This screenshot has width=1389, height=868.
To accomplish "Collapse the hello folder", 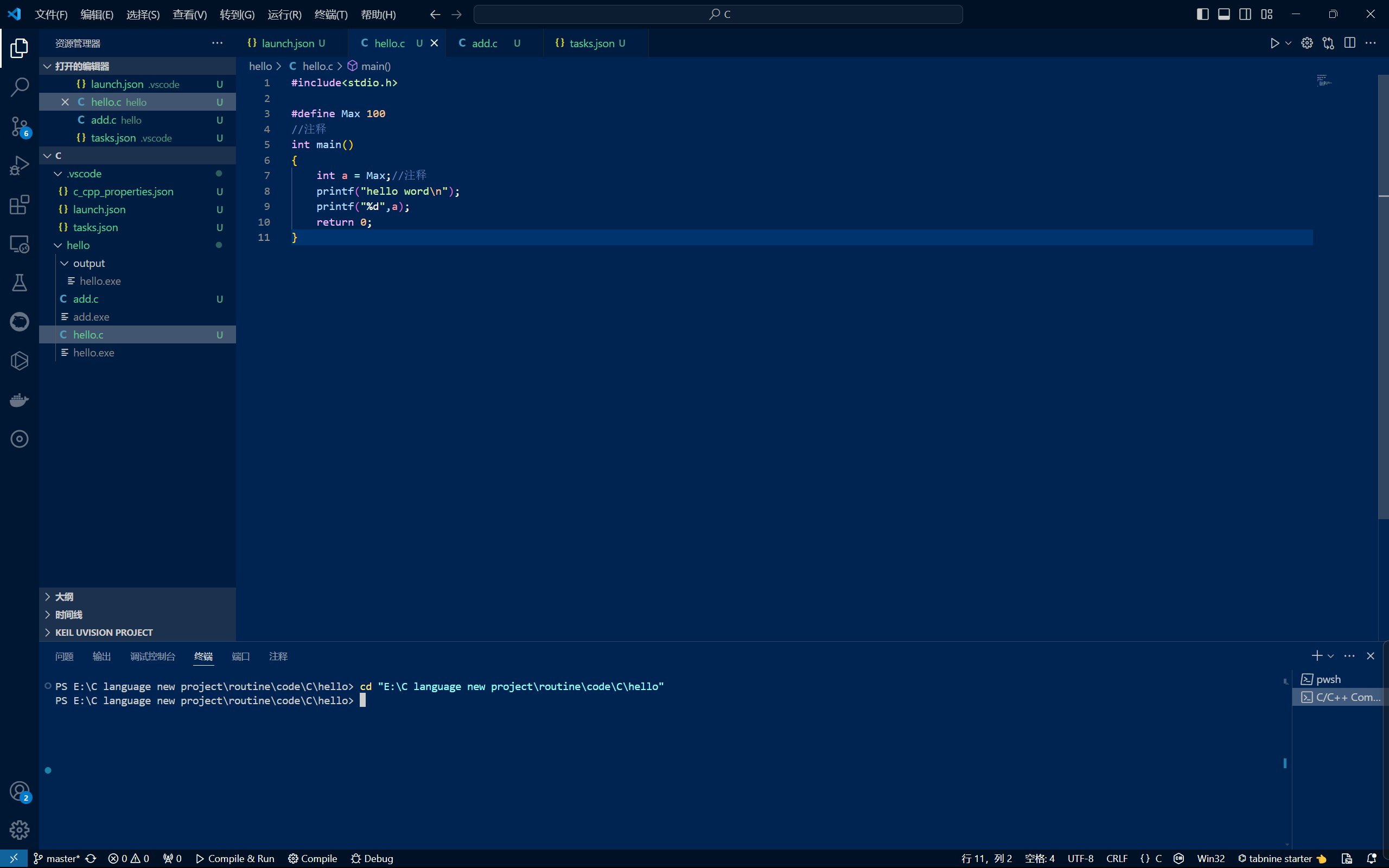I will (138, 245).
